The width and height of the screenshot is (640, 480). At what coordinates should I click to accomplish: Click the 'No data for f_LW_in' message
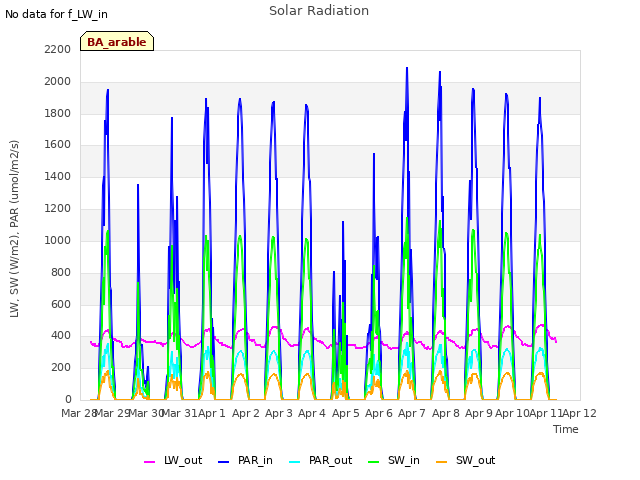(x=56, y=14)
